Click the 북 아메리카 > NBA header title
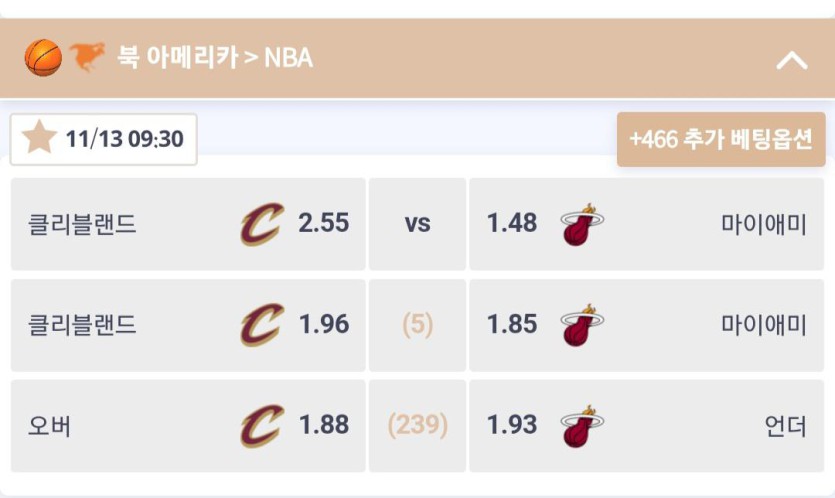 click(215, 58)
